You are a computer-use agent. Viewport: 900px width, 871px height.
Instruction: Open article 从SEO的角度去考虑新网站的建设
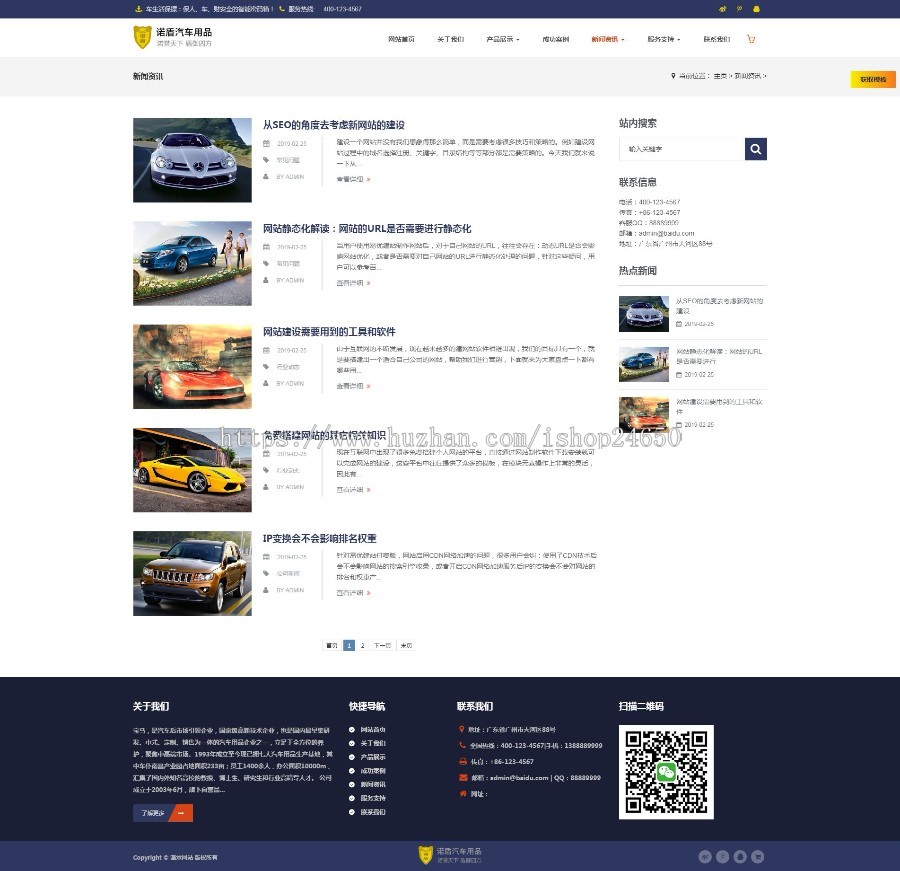[334, 125]
